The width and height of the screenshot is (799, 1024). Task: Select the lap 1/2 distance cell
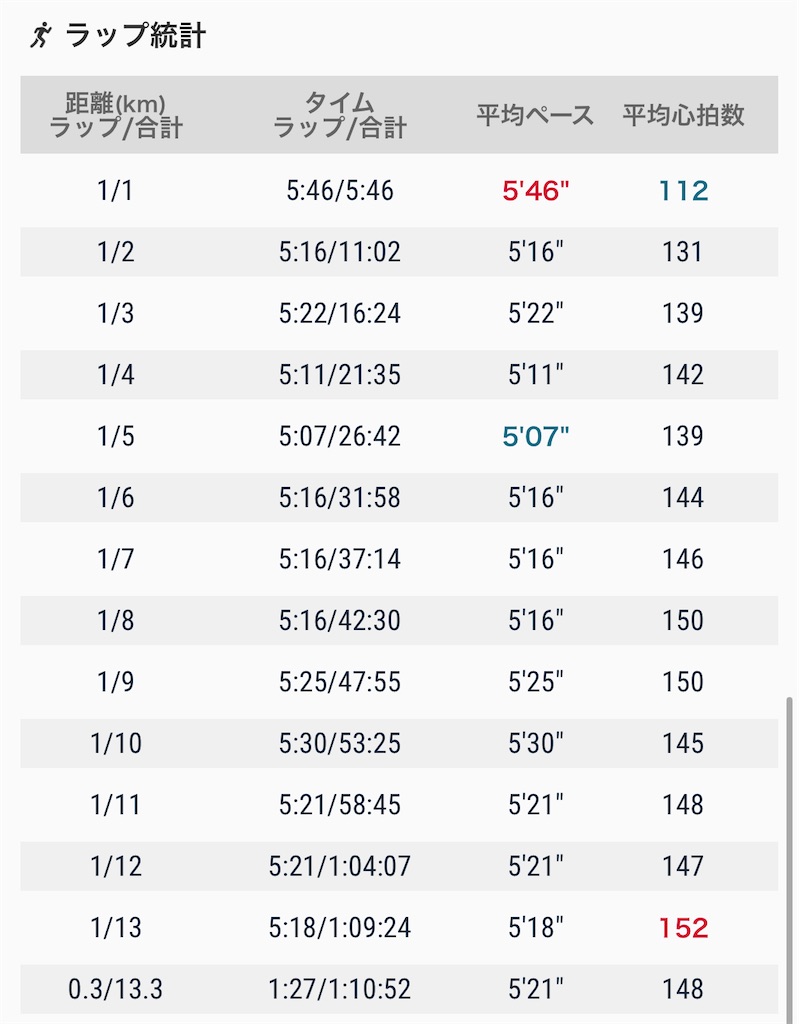tap(116, 252)
